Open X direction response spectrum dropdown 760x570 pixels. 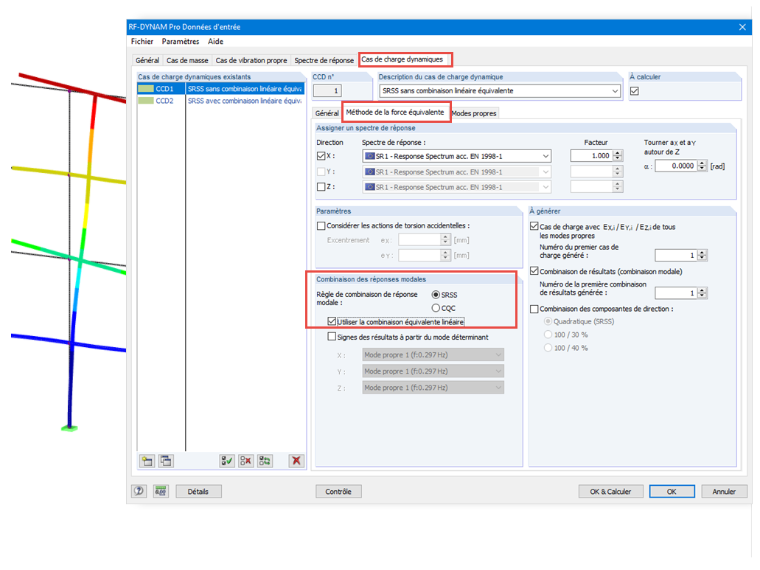(x=546, y=156)
